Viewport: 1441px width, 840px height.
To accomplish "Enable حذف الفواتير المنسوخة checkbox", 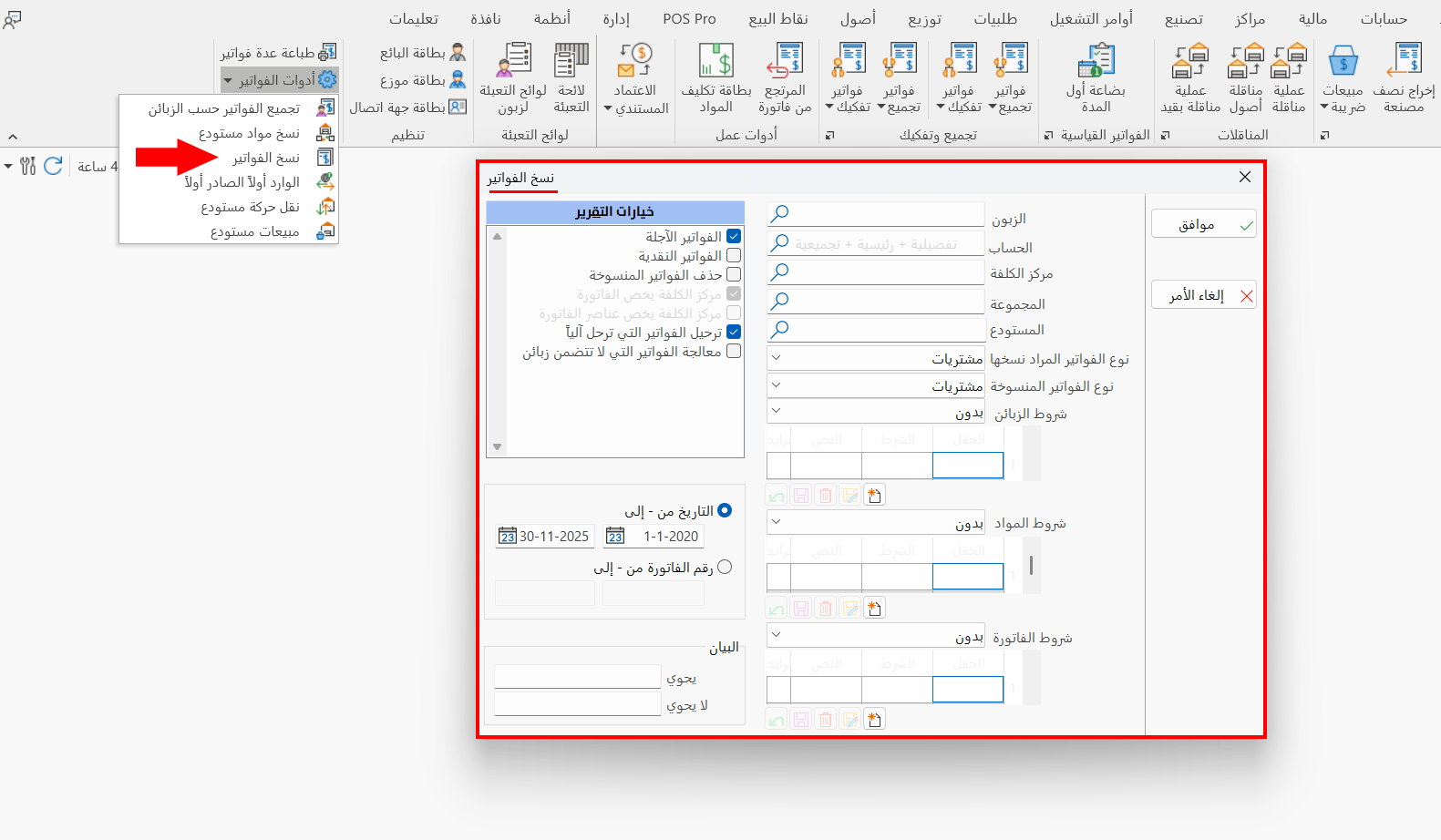I will point(734,274).
